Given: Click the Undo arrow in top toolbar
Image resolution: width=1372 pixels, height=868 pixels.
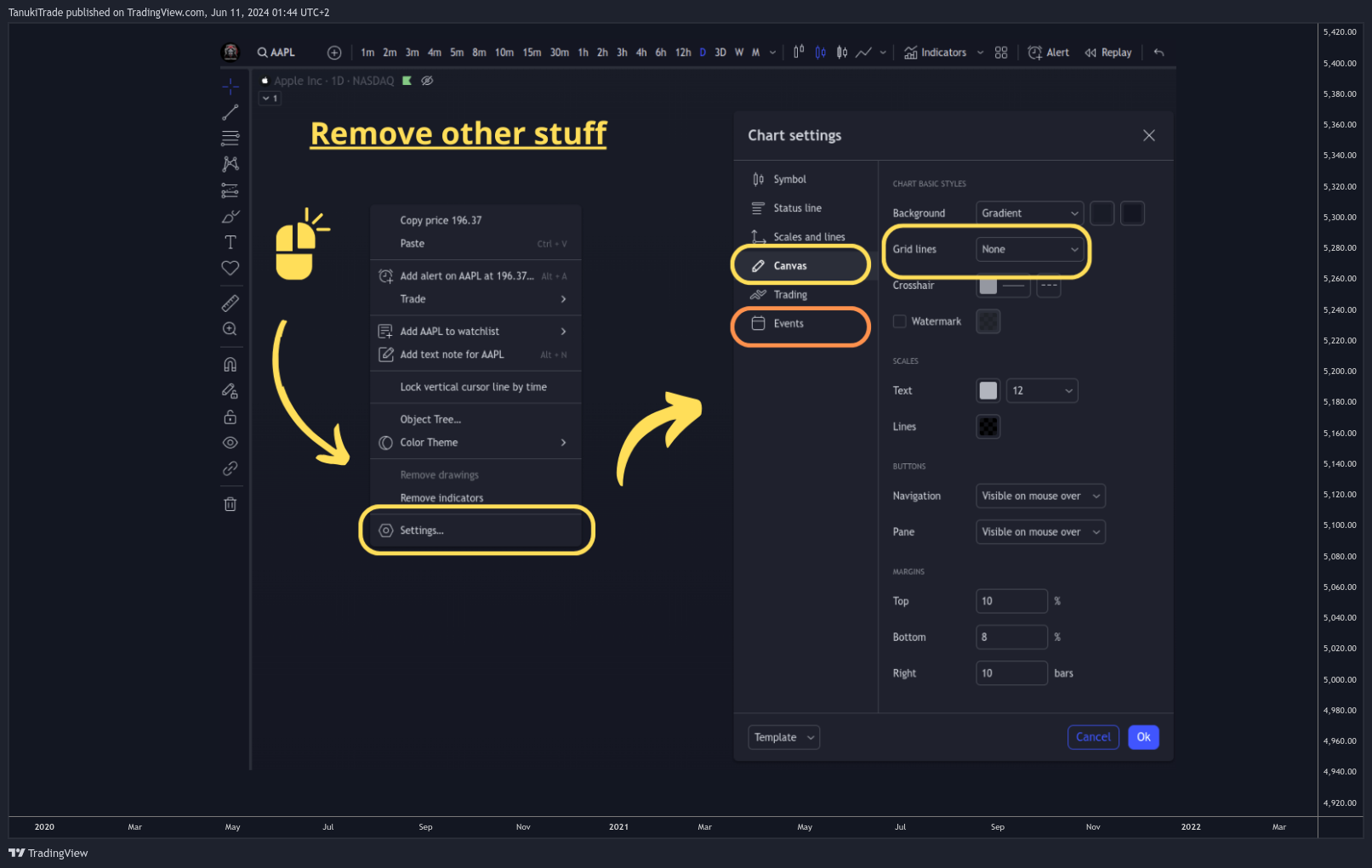Looking at the screenshot, I should [1159, 53].
